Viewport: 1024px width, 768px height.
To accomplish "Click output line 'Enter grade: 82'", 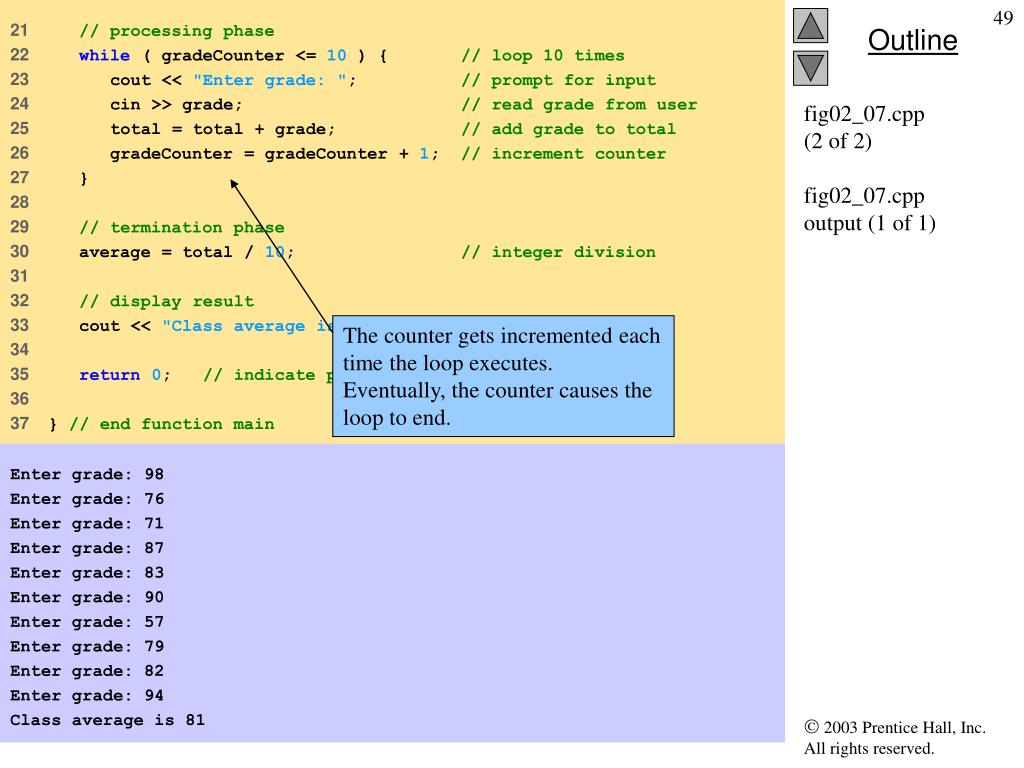I will click(x=87, y=671).
